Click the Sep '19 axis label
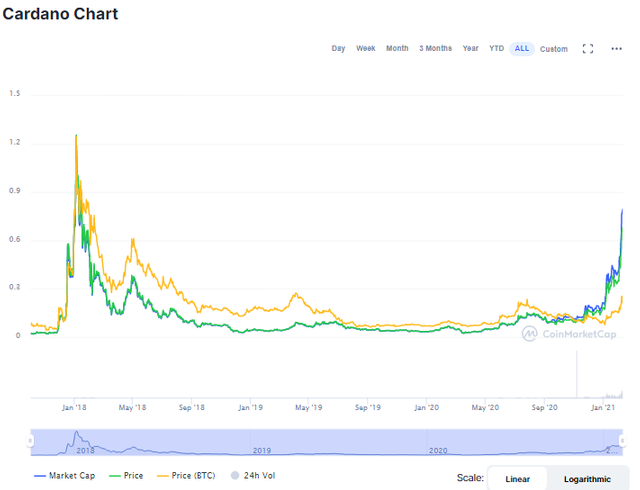The height and width of the screenshot is (490, 640). pos(368,408)
